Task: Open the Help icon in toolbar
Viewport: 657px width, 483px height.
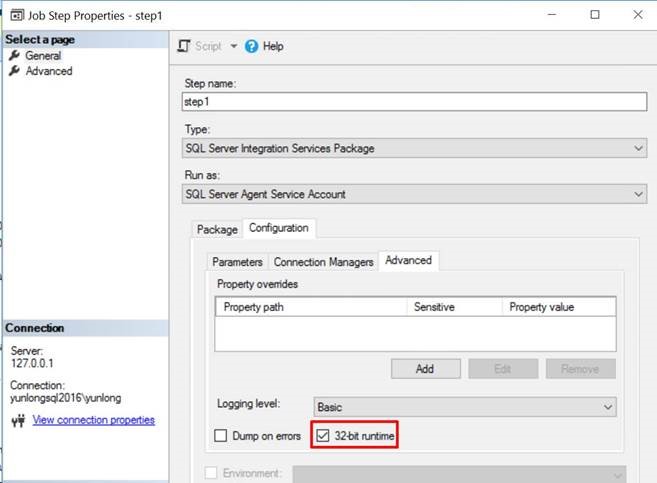Action: coord(252,46)
